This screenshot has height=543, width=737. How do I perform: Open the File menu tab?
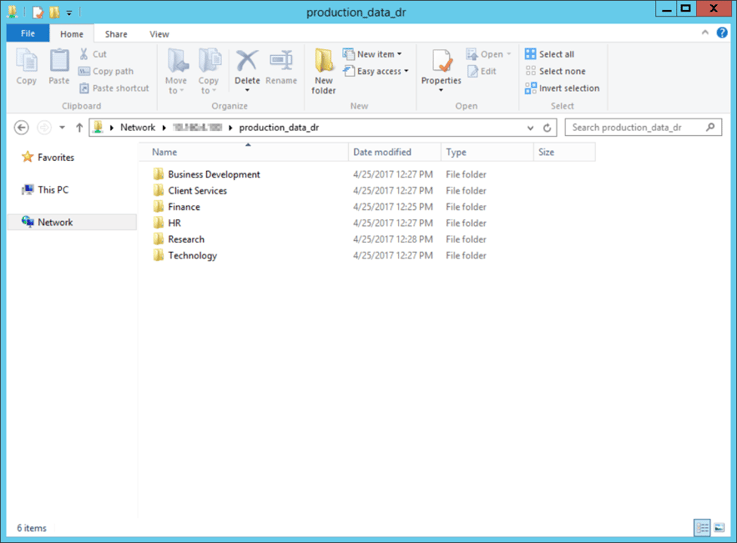27,34
